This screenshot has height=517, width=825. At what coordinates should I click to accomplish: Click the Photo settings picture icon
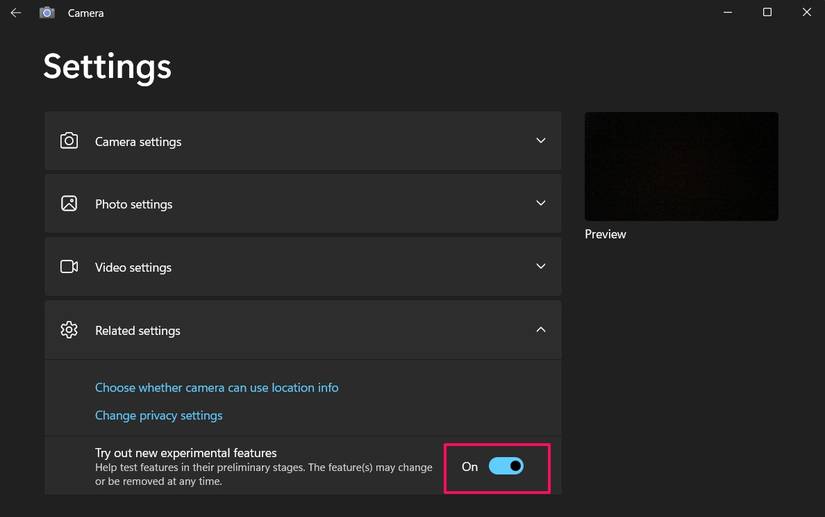pos(69,204)
